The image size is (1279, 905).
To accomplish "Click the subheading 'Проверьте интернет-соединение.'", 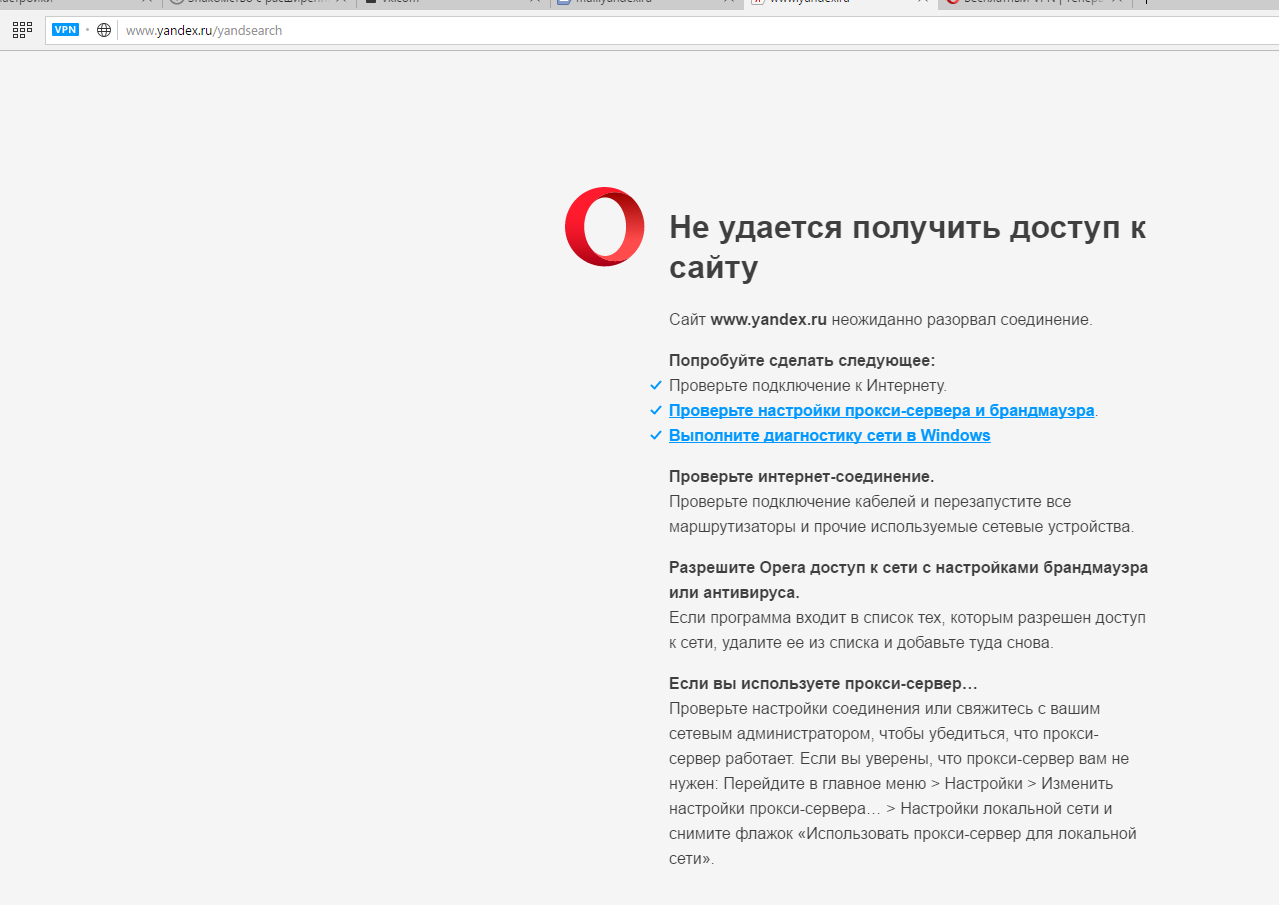I will click(x=802, y=476).
